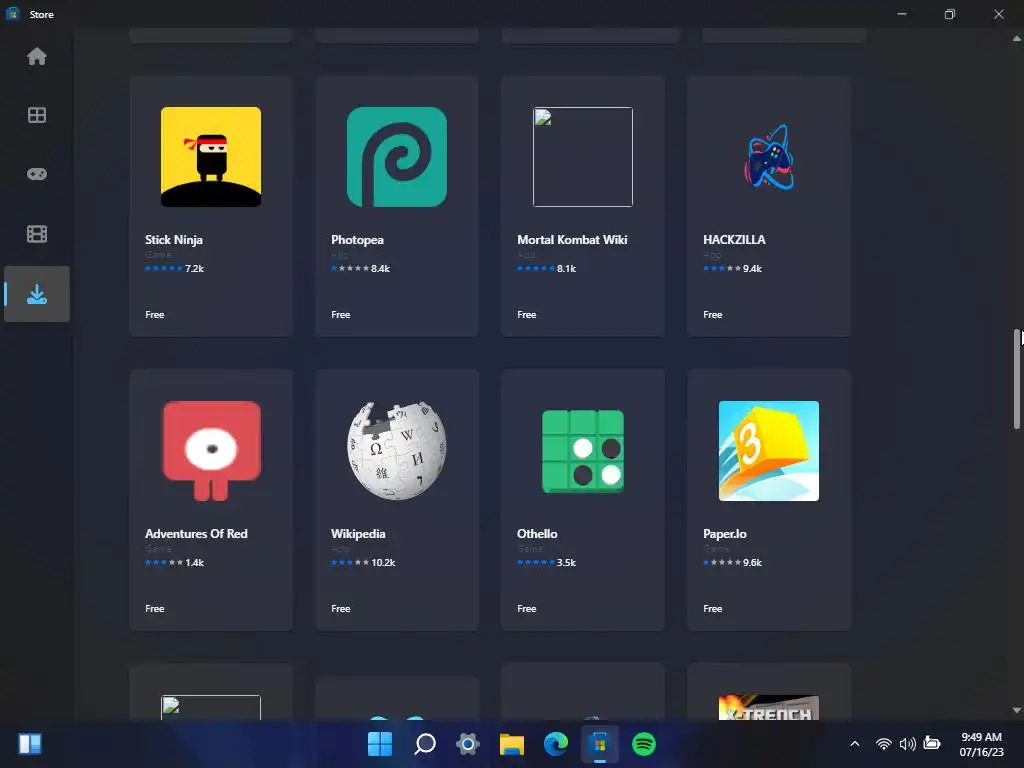Click Stick Ninja 7.2k star rating
Screen dimensions: 1024x768
174,268
